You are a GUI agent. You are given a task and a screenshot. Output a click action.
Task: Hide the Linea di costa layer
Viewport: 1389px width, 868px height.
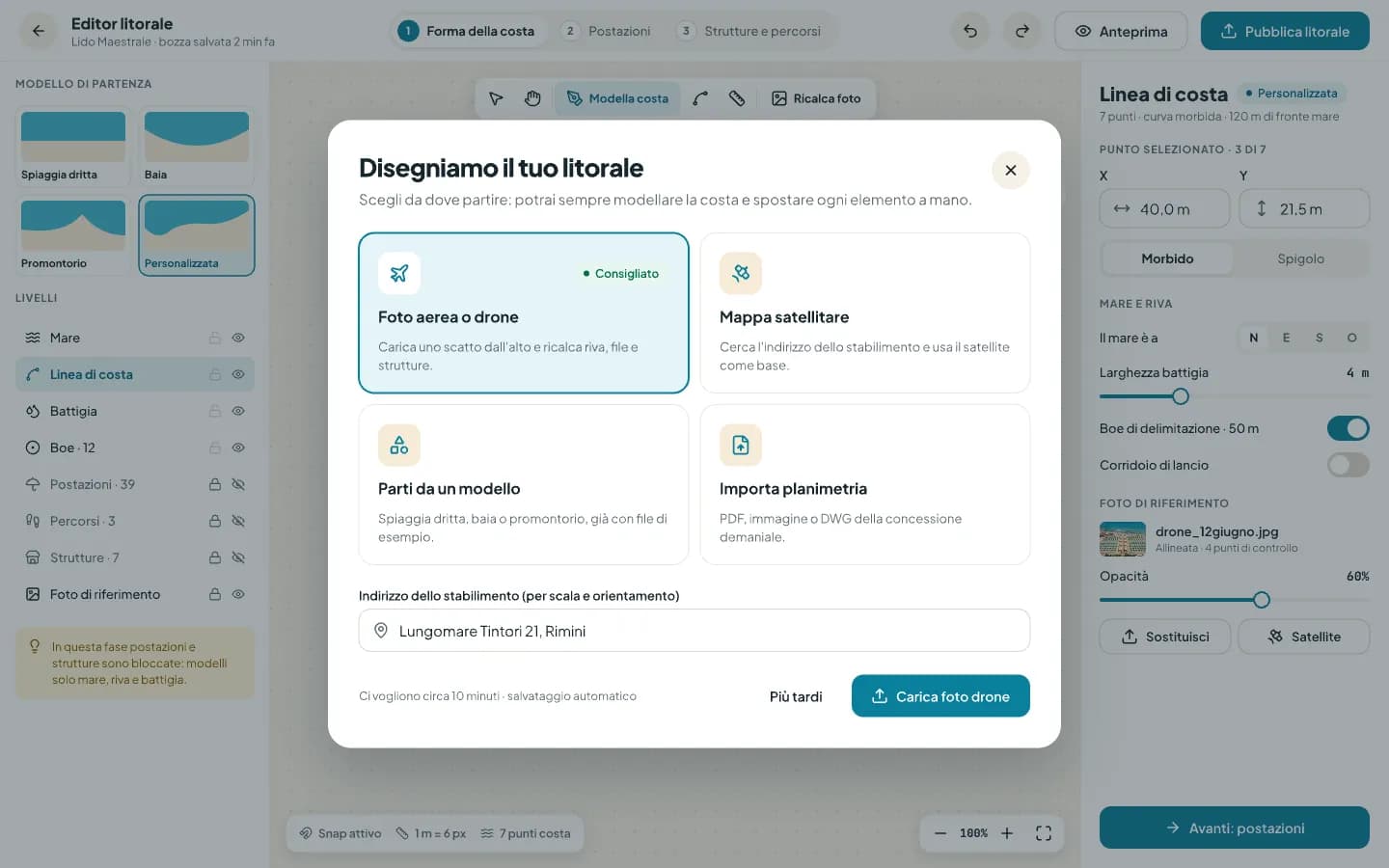pos(238,374)
